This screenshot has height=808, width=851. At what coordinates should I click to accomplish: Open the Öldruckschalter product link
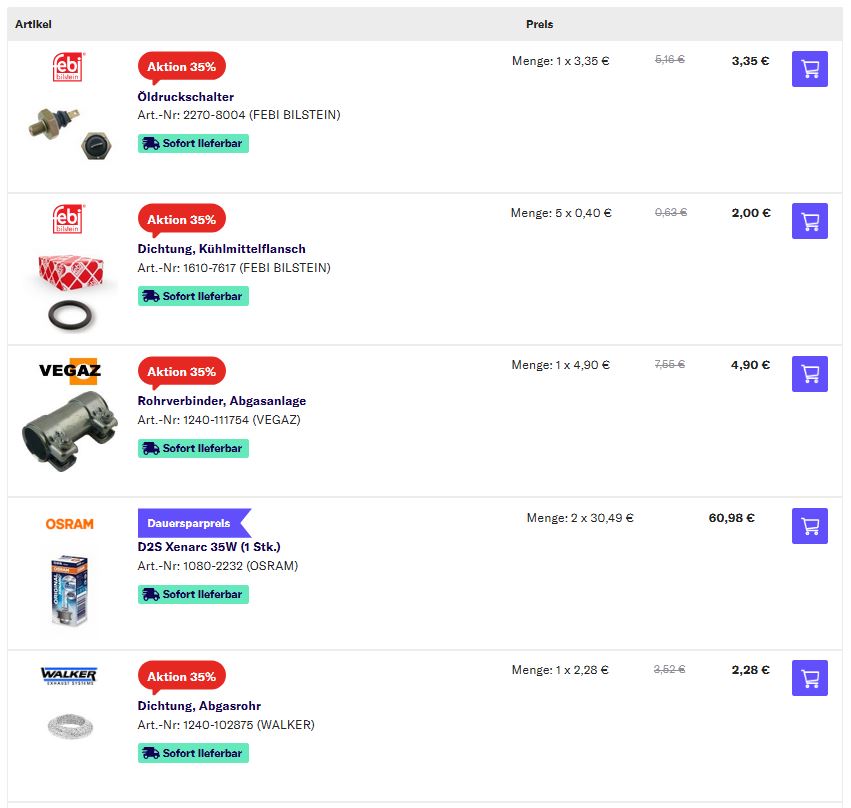[186, 97]
